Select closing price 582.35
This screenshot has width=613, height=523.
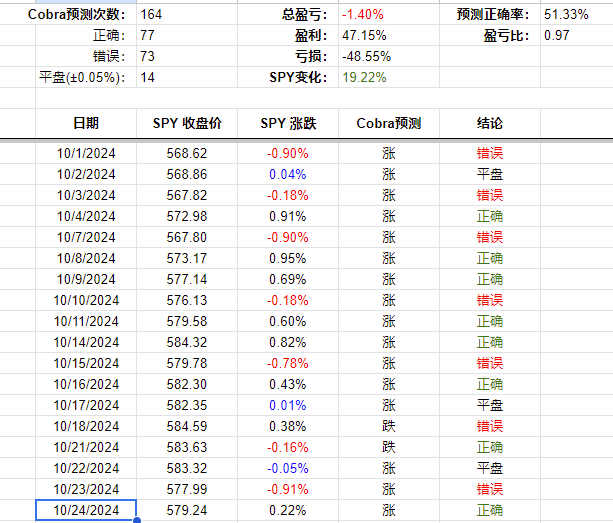pos(187,405)
